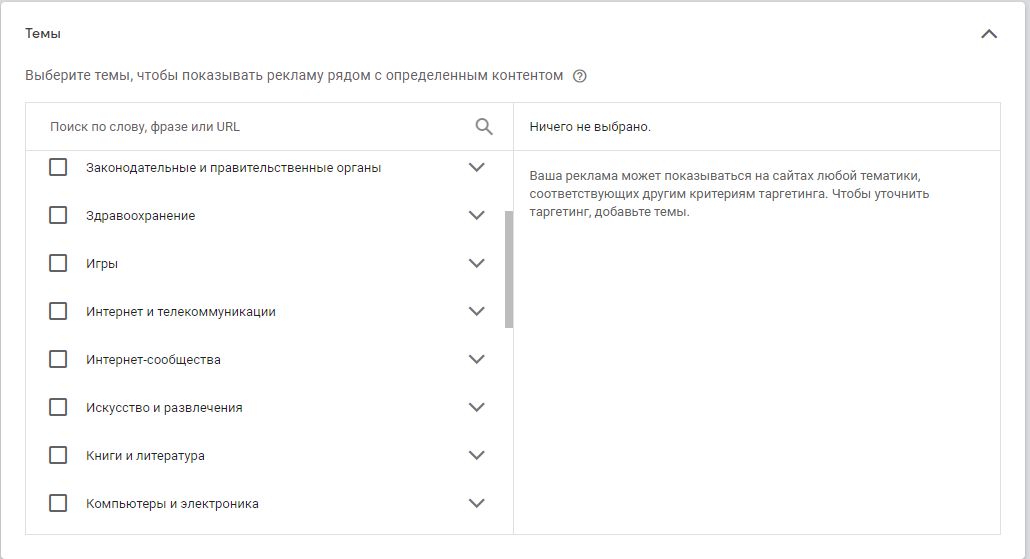1030x559 pixels.
Task: Click the Темы section heading
Action: tap(43, 34)
